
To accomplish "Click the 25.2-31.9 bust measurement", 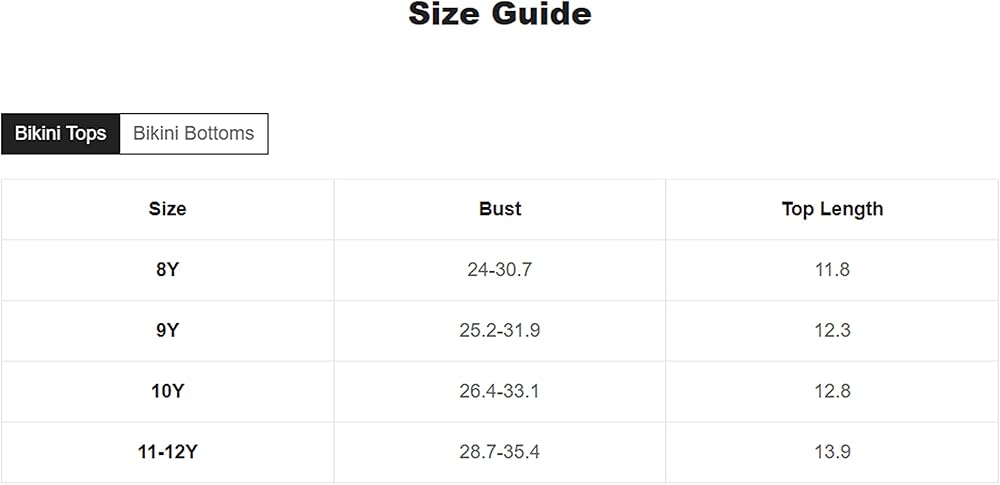I will click(500, 330).
